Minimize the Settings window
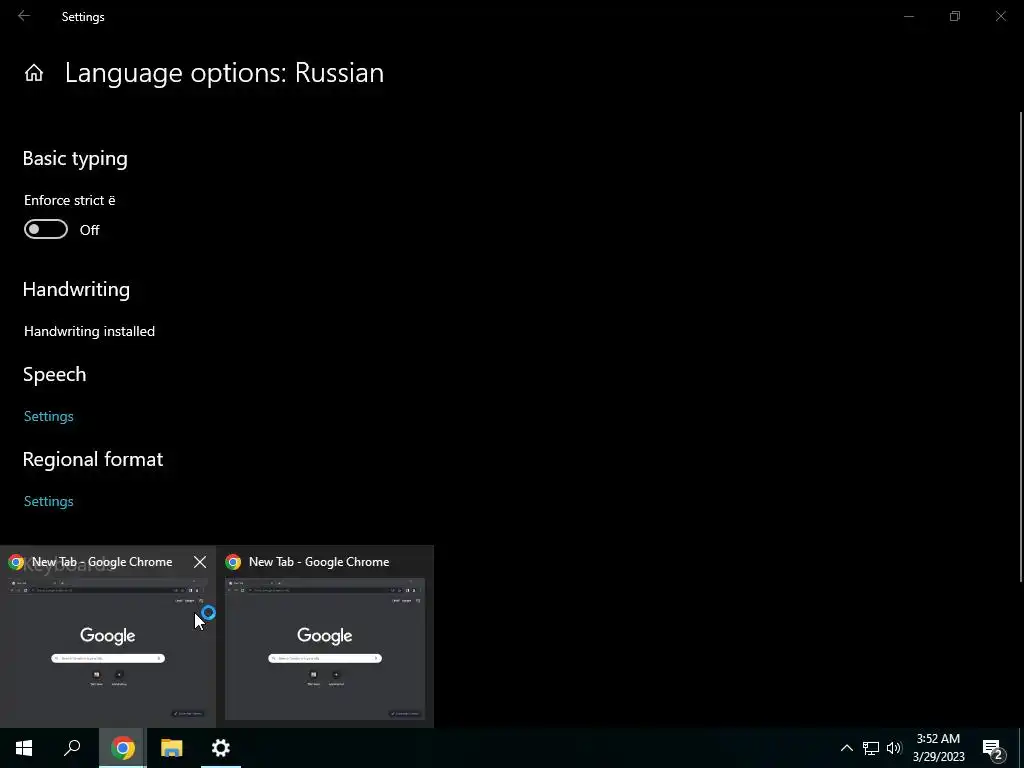 tap(909, 16)
